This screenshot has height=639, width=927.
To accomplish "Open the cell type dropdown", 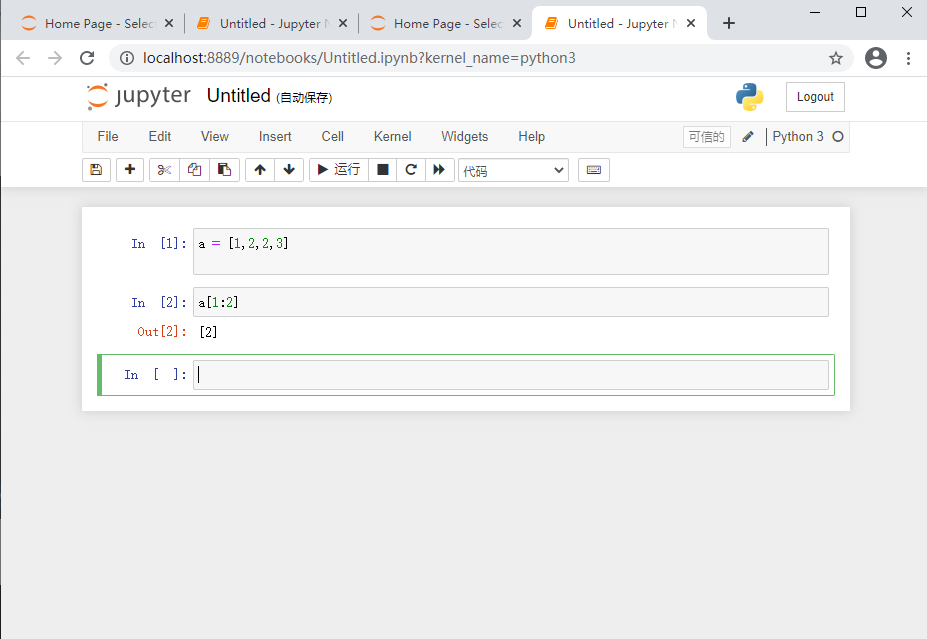I will pos(513,170).
